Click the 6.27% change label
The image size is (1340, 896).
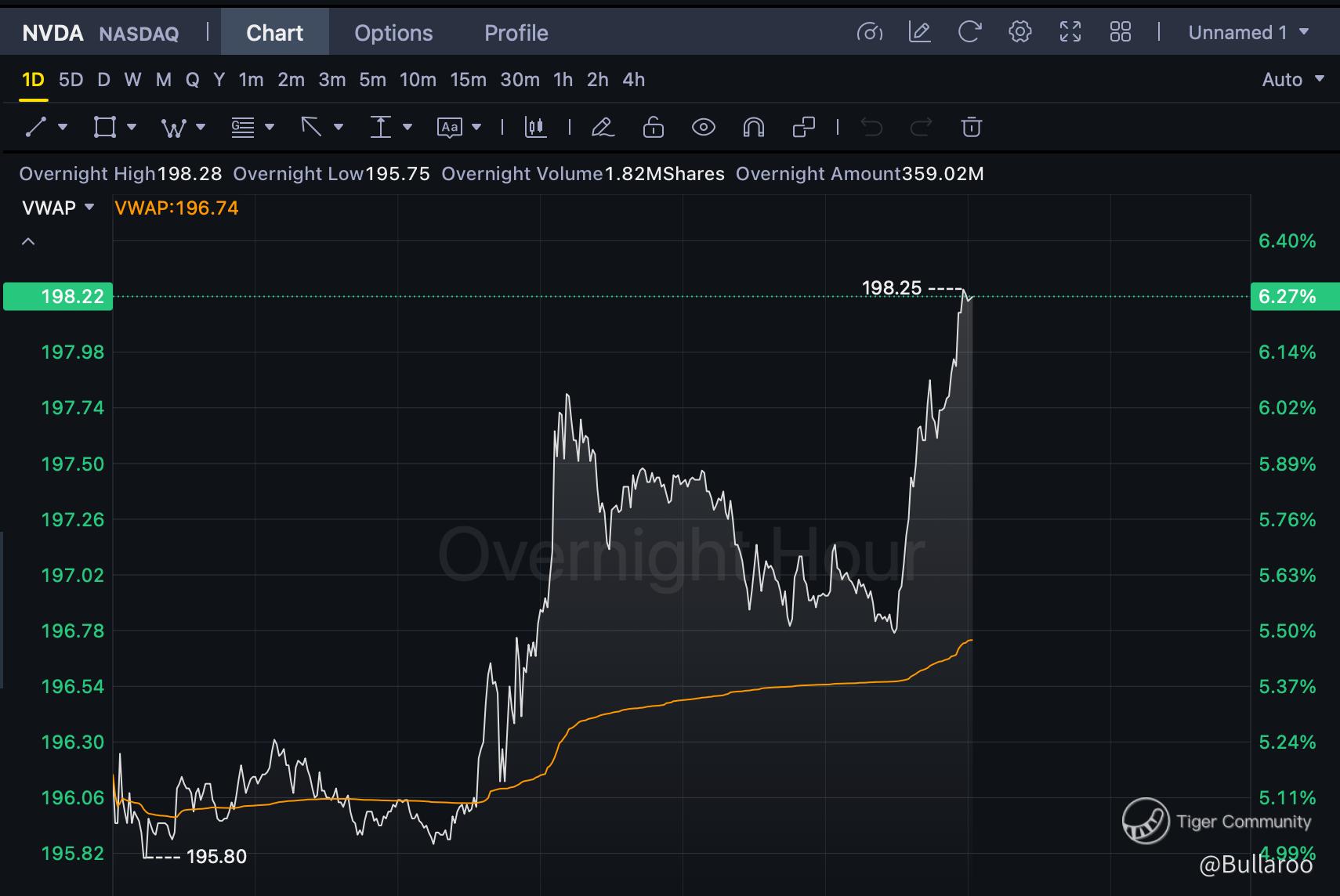coord(1295,296)
